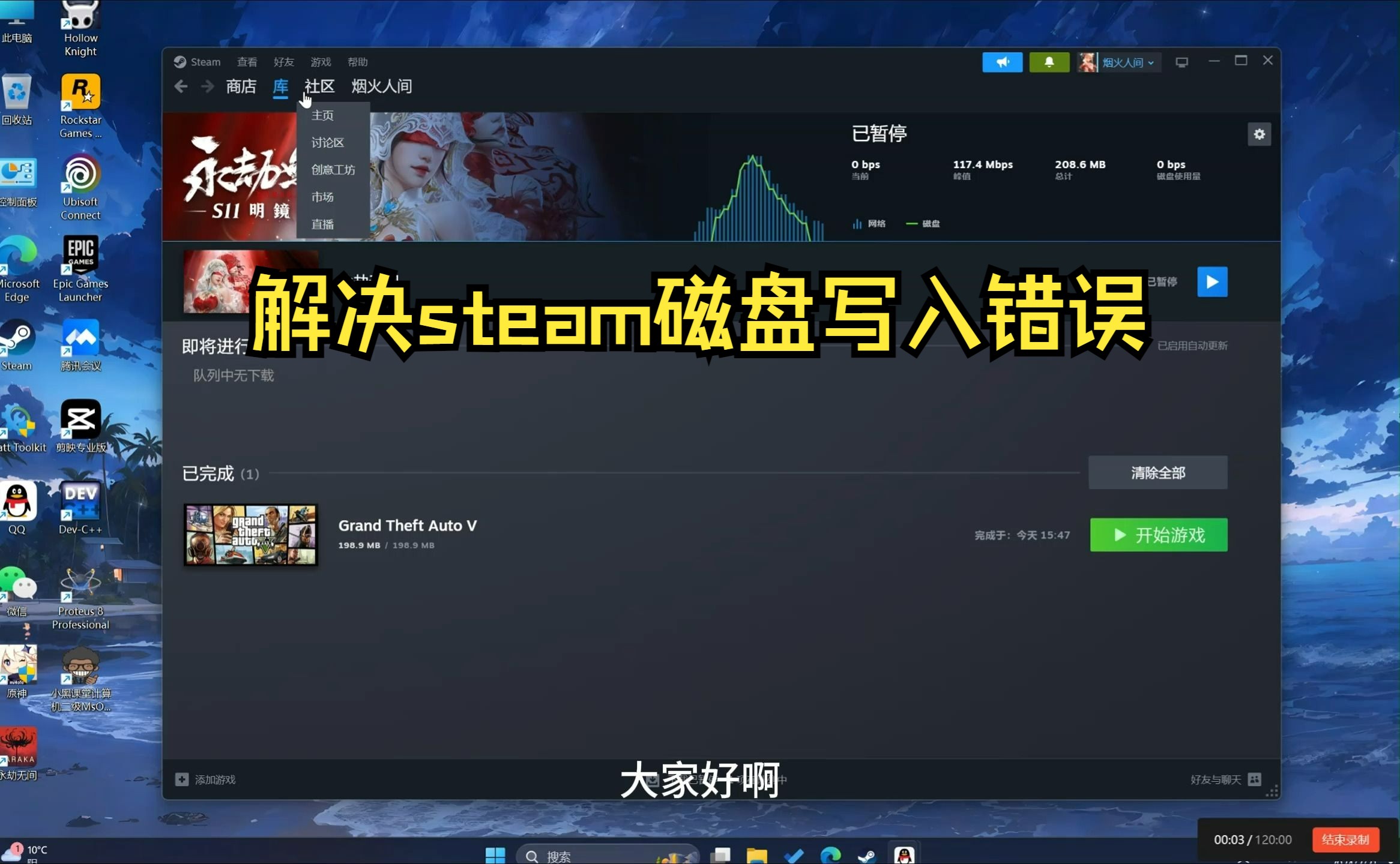Open 控制面板 desktop icon
The height and width of the screenshot is (864, 1400).
[18, 182]
